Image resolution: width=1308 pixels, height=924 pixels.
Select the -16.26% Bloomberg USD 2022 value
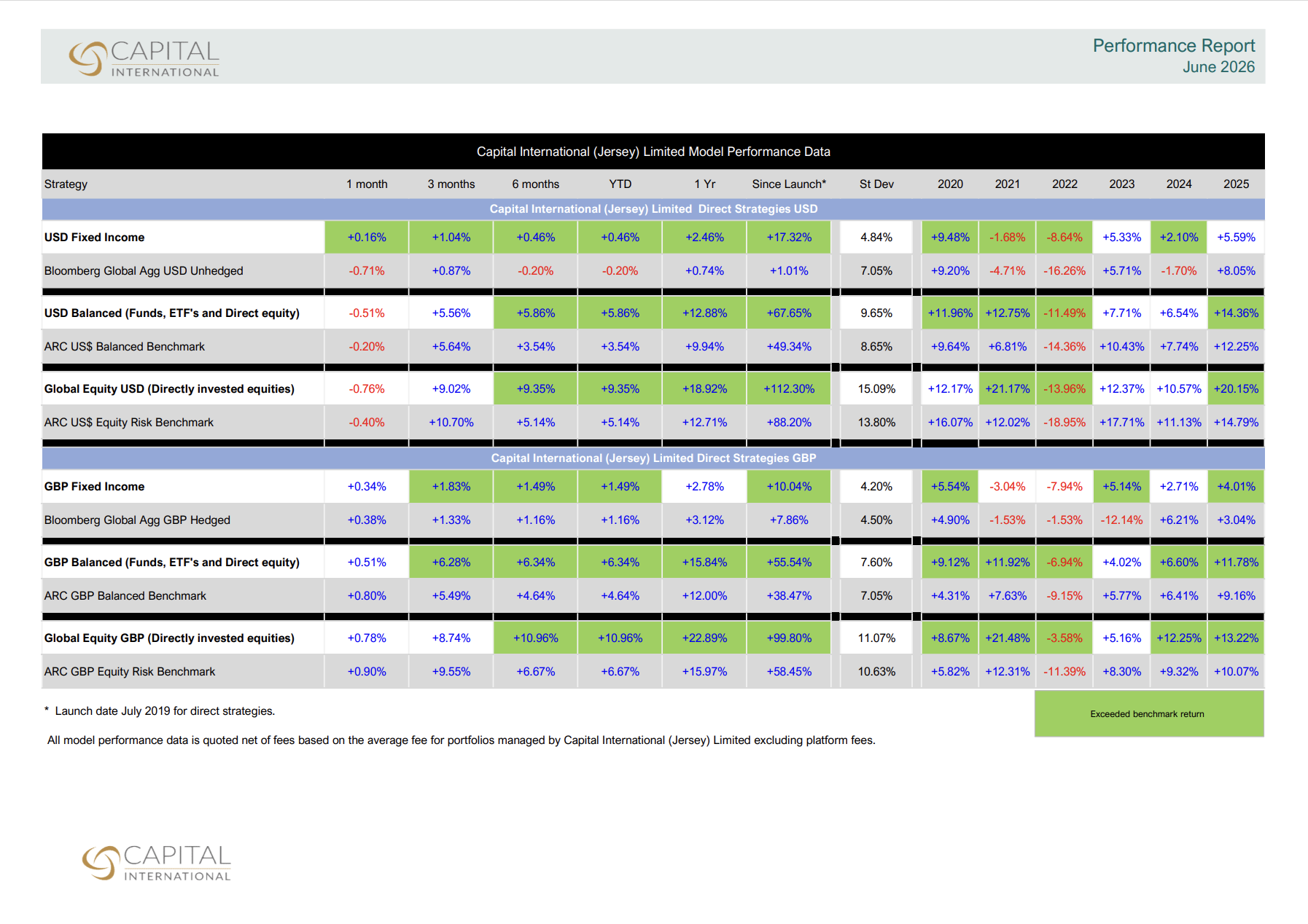(x=1064, y=271)
